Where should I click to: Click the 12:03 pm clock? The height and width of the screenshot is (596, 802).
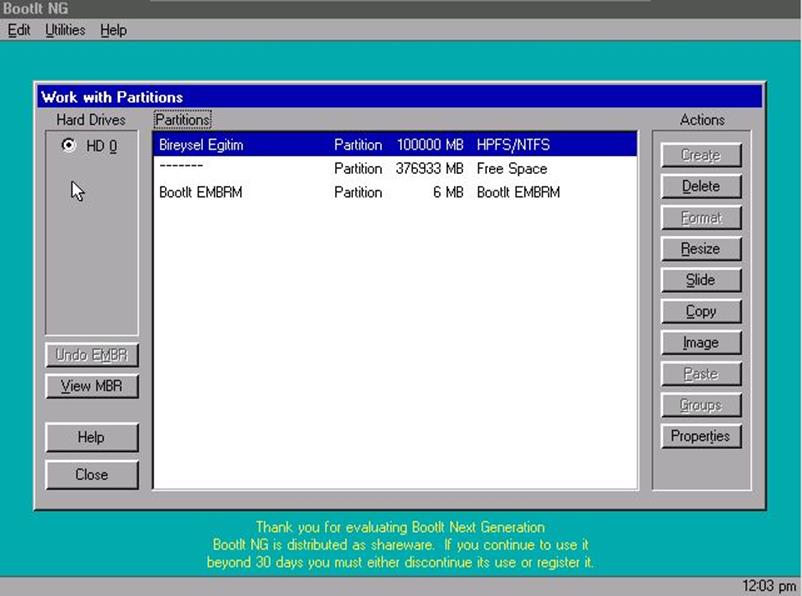tap(769, 586)
